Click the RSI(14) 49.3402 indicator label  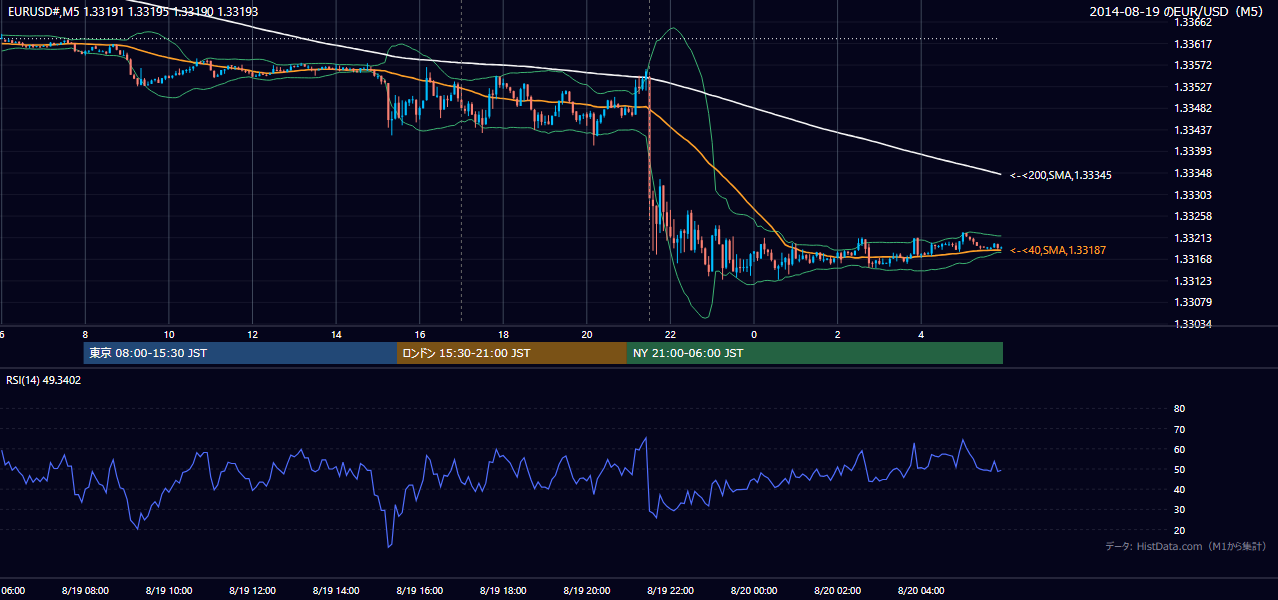coord(44,380)
